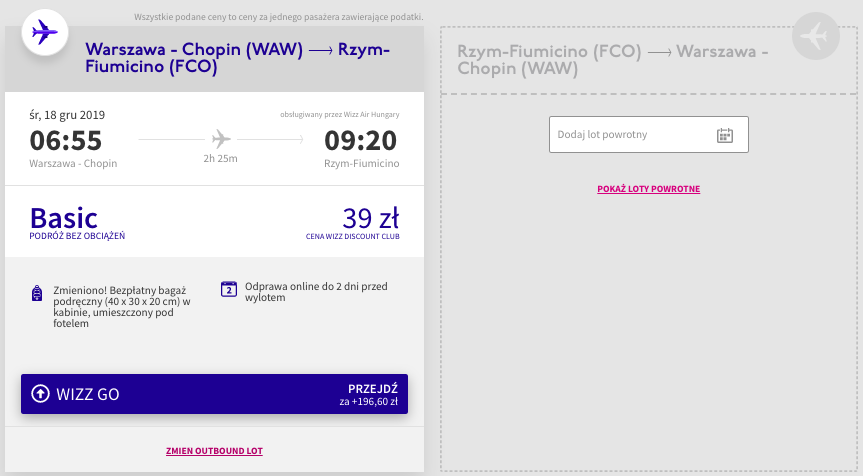Open calendar icon in return flight field
This screenshot has width=863, height=476.
[x=725, y=135]
